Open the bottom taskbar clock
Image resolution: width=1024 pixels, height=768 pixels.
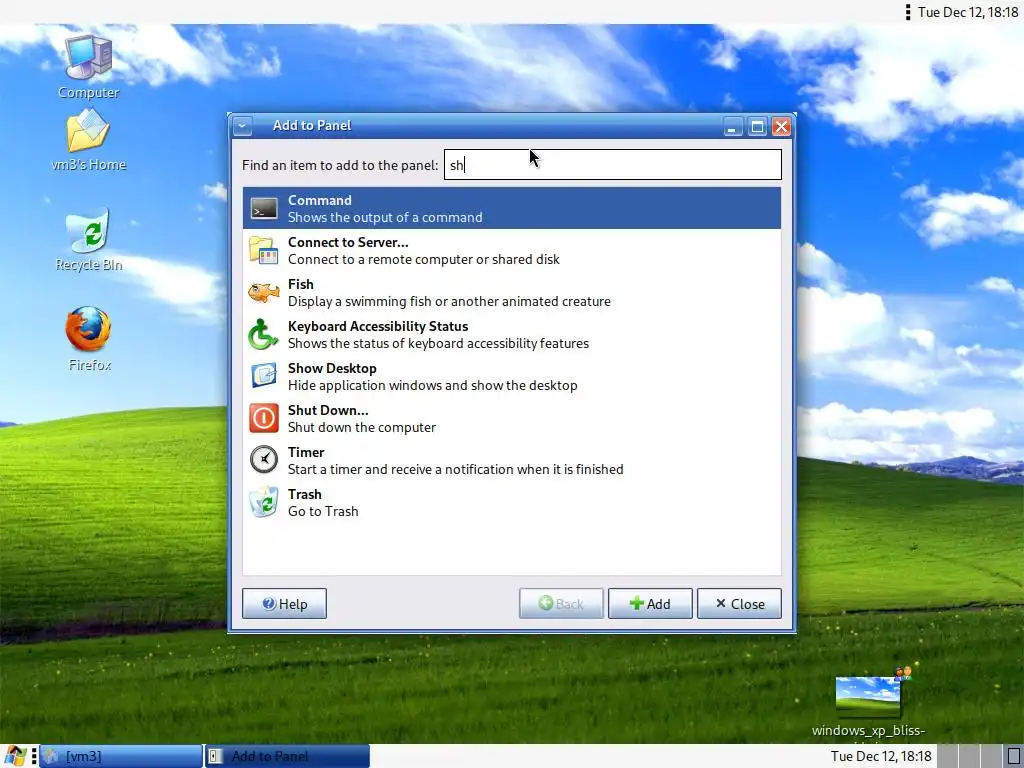click(x=881, y=756)
